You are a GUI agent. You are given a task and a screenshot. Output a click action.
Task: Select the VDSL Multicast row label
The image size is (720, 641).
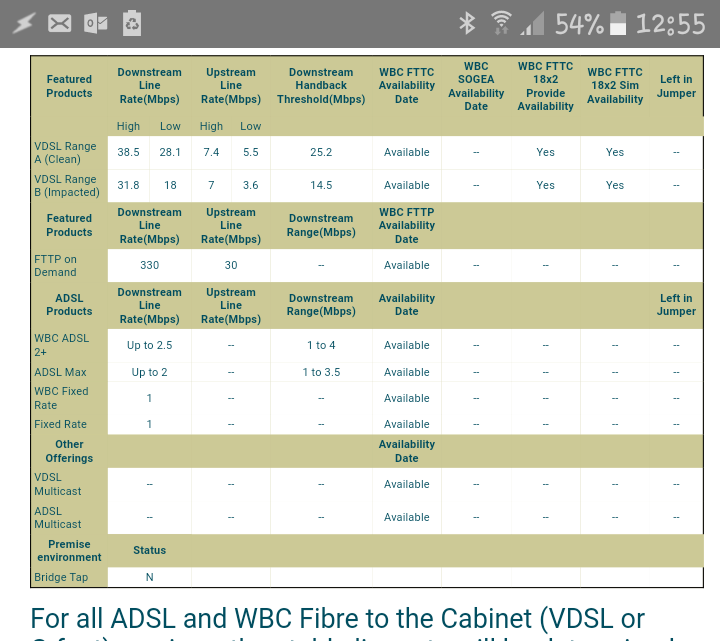[x=58, y=484]
